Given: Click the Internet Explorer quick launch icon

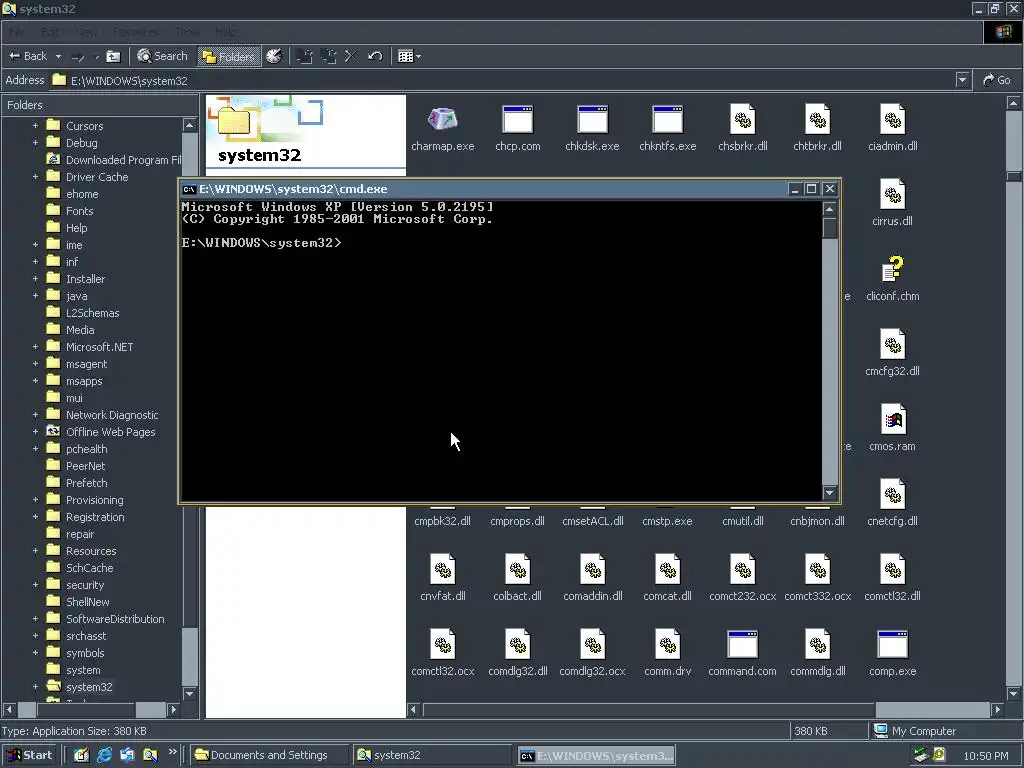Looking at the screenshot, I should [104, 755].
